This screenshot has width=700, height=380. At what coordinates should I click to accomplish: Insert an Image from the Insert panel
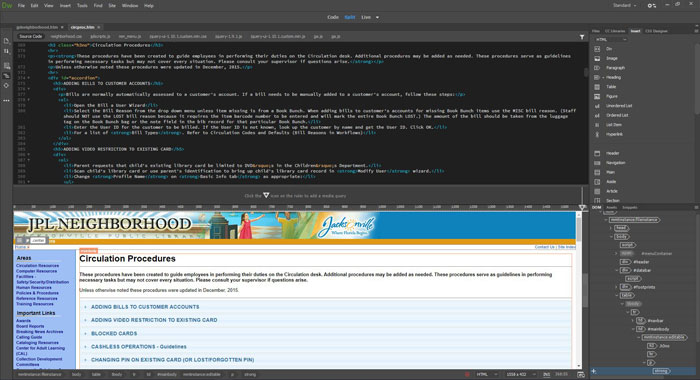[x=611, y=58]
